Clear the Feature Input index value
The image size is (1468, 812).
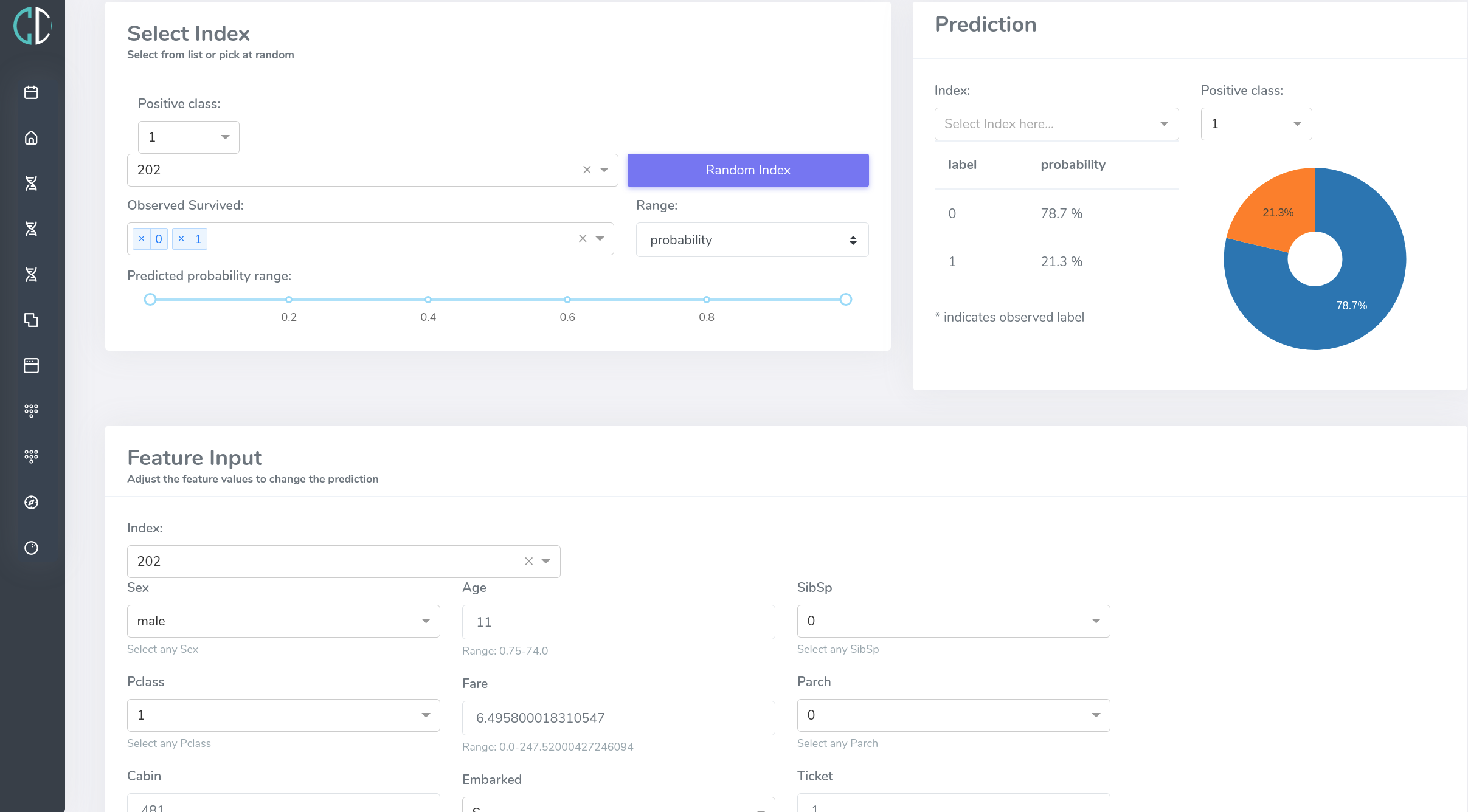click(x=528, y=562)
